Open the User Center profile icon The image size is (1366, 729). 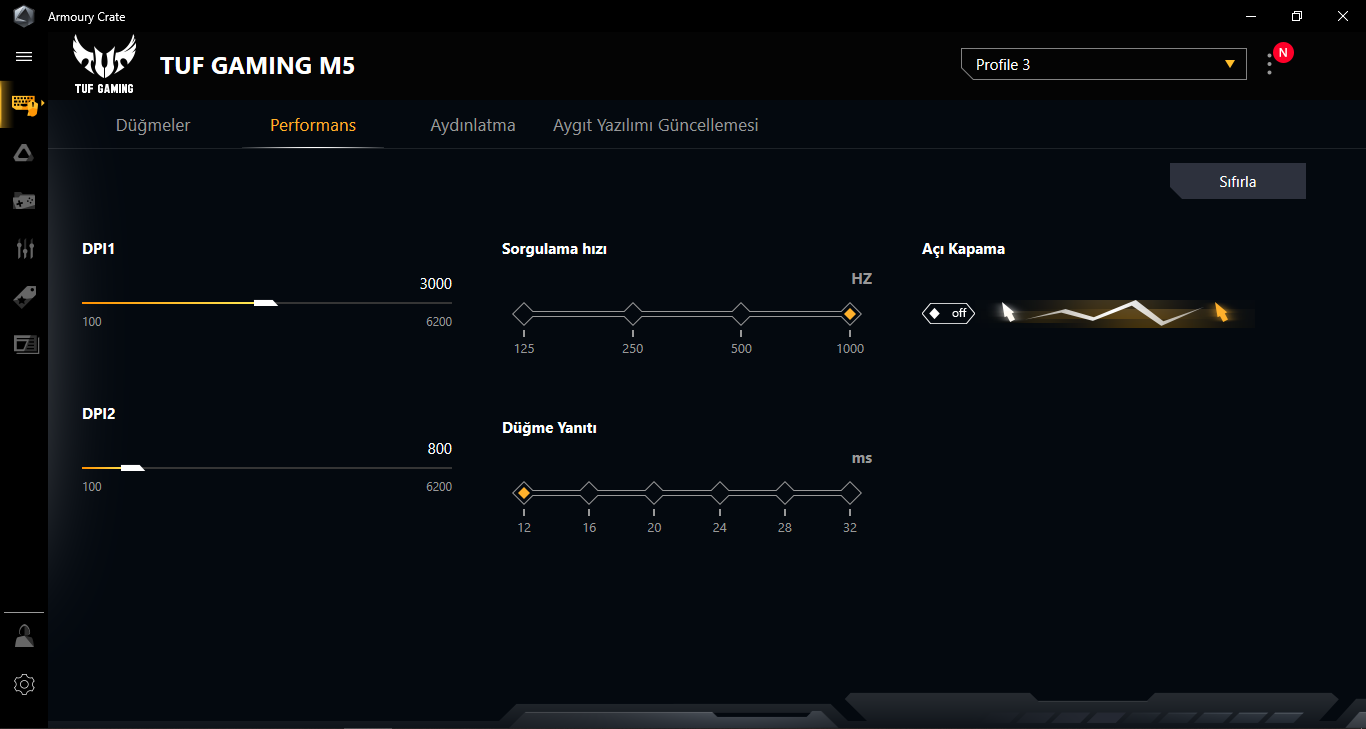[x=24, y=636]
